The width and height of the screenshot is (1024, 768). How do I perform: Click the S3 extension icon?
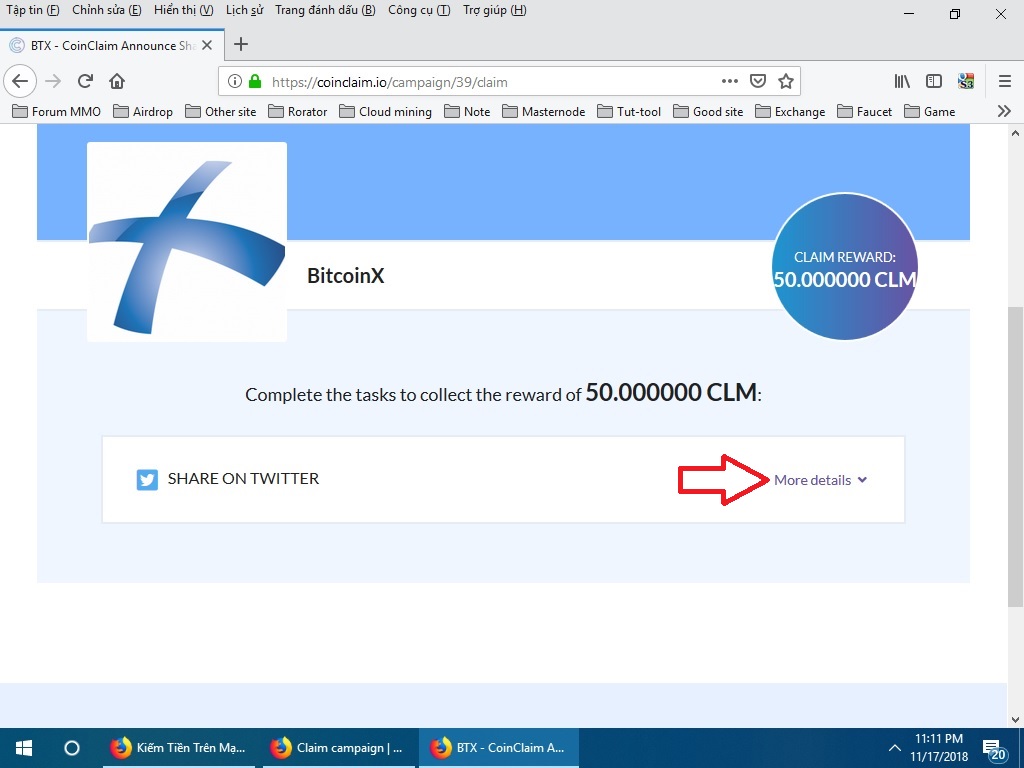(x=966, y=81)
